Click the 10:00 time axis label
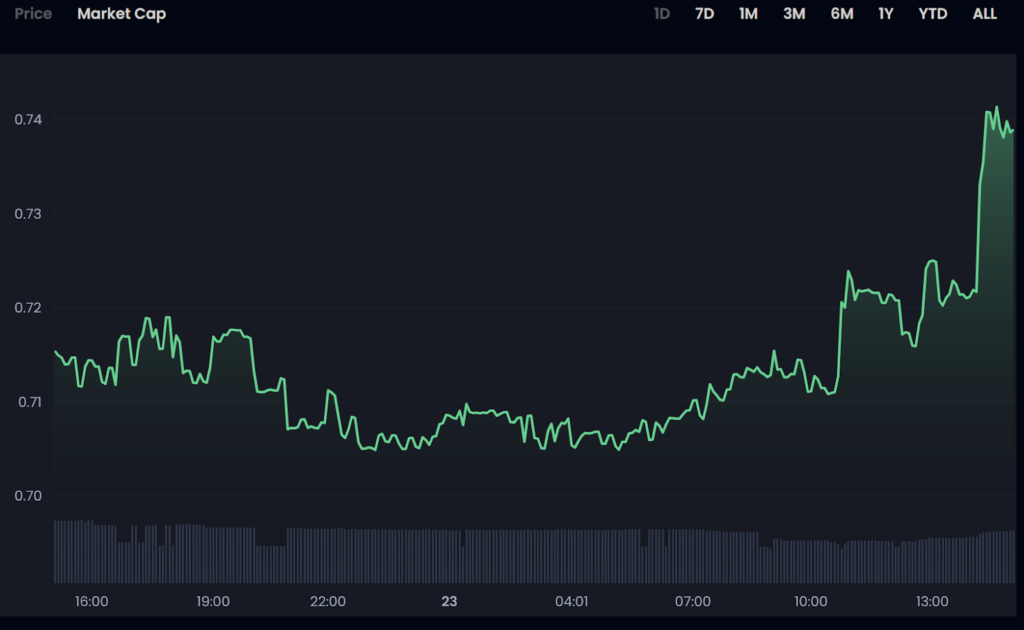Screen dimensions: 1024x630 click(x=810, y=601)
